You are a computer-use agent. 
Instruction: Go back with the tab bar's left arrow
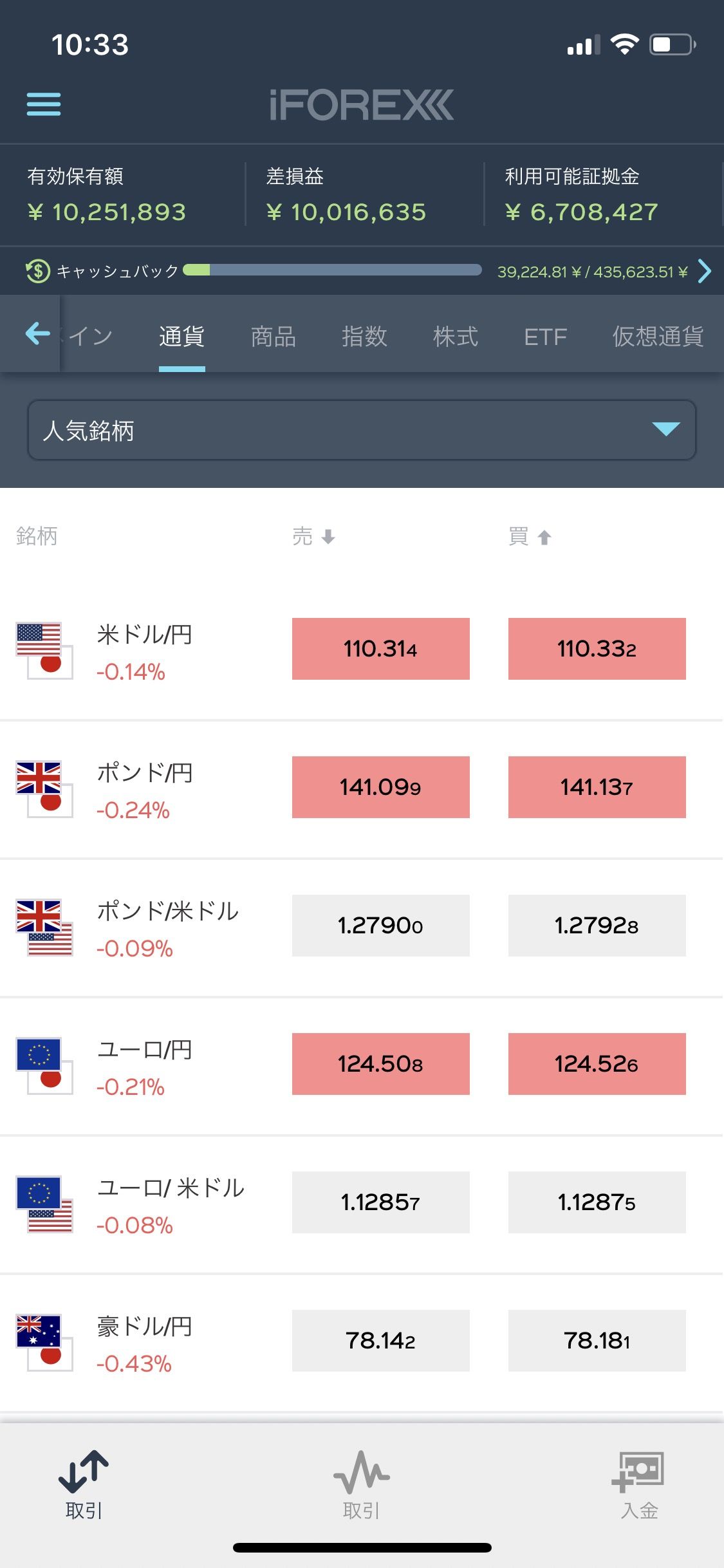pyautogui.click(x=37, y=333)
